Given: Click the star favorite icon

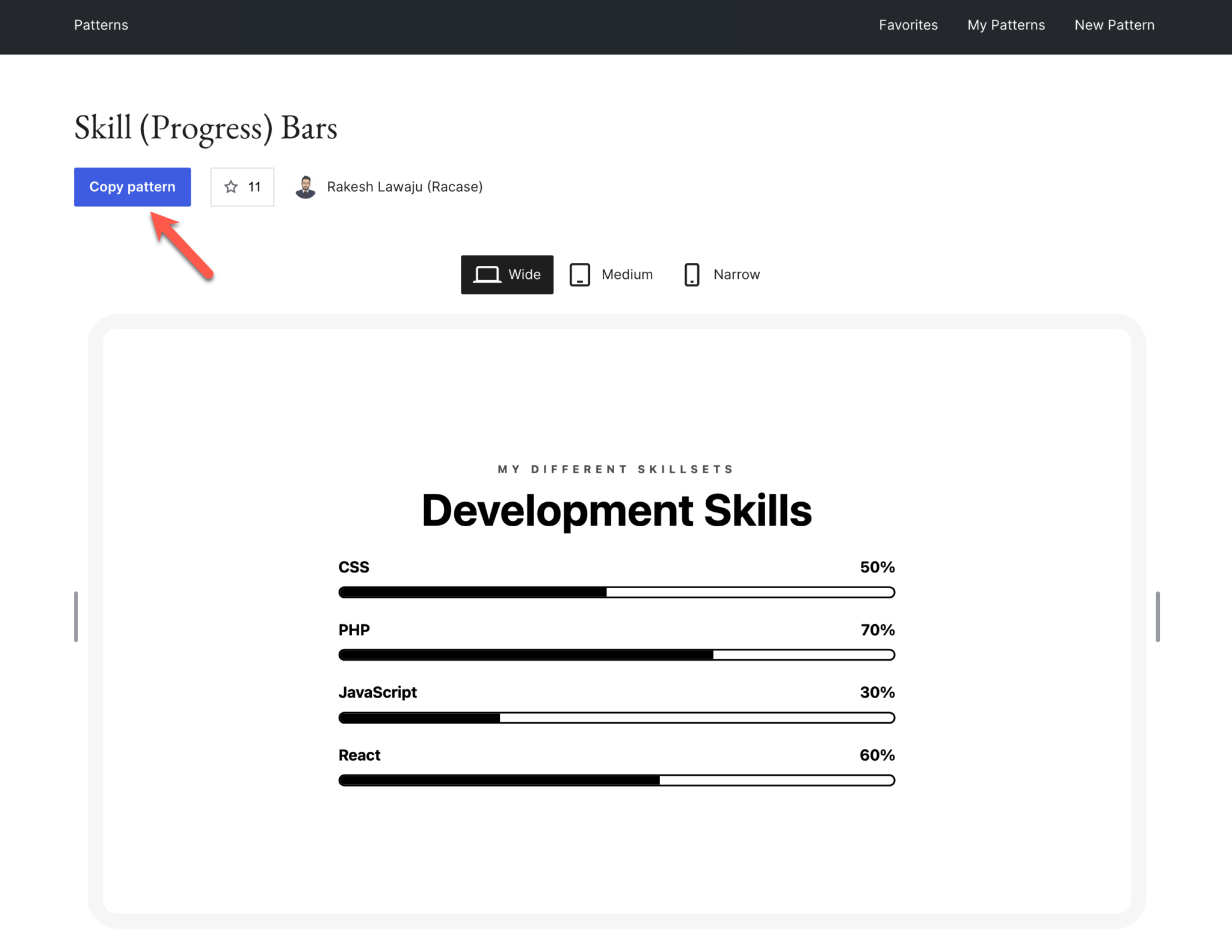Looking at the screenshot, I should [230, 186].
